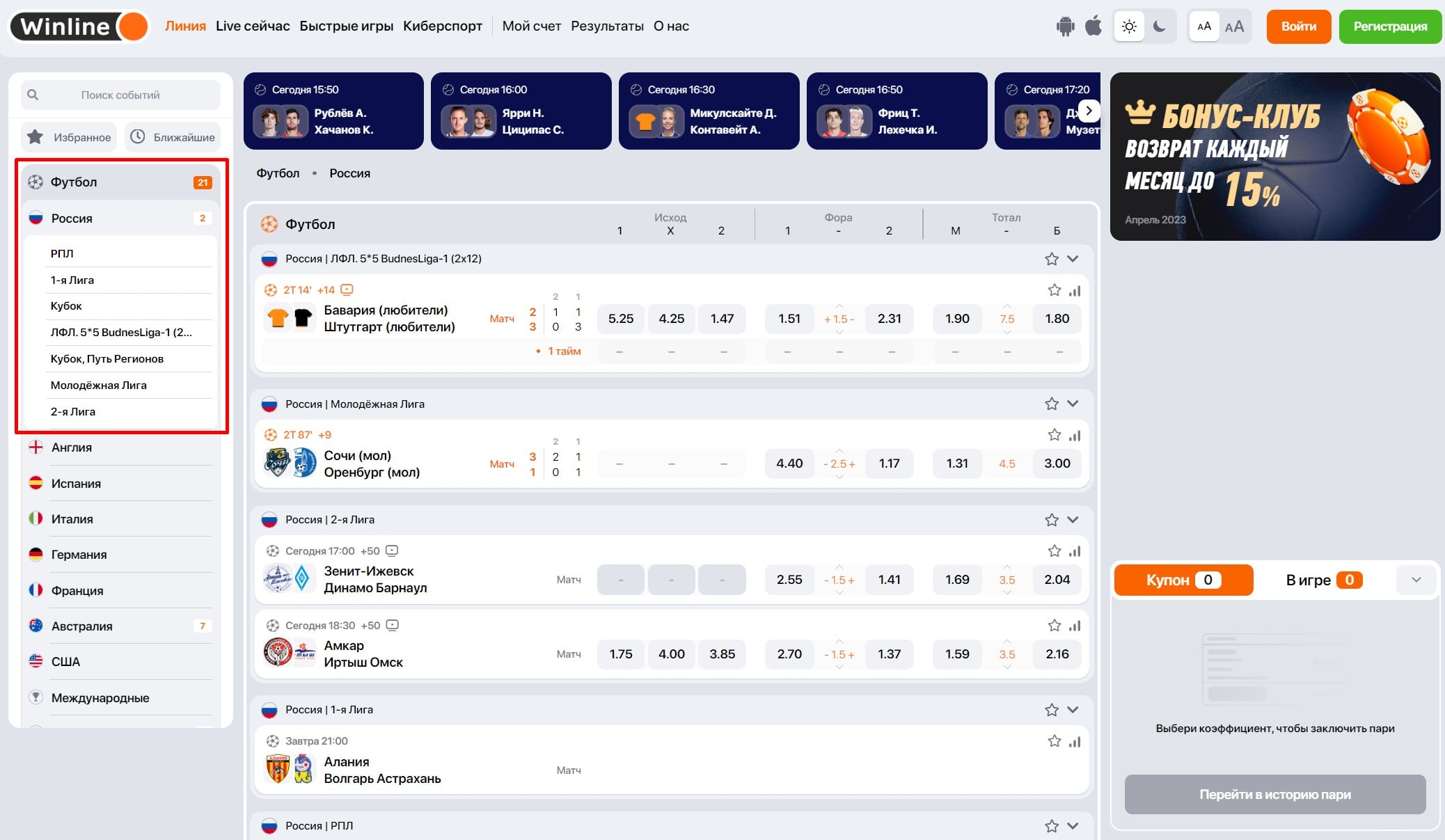The height and width of the screenshot is (840, 1445).
Task: Favorite the Россия 2-я Лига league star
Action: [x=1051, y=520]
